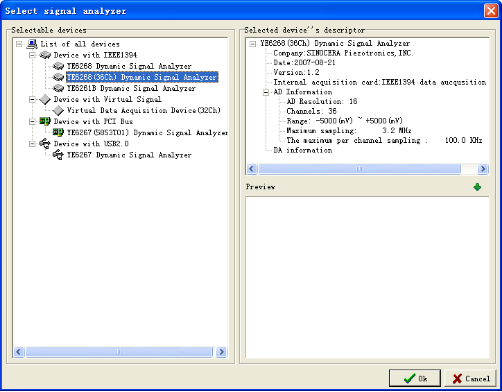Click the icon of YE6268(36Ch) Dynamic Signal Analyzer
The image size is (502, 392).
[58, 77]
